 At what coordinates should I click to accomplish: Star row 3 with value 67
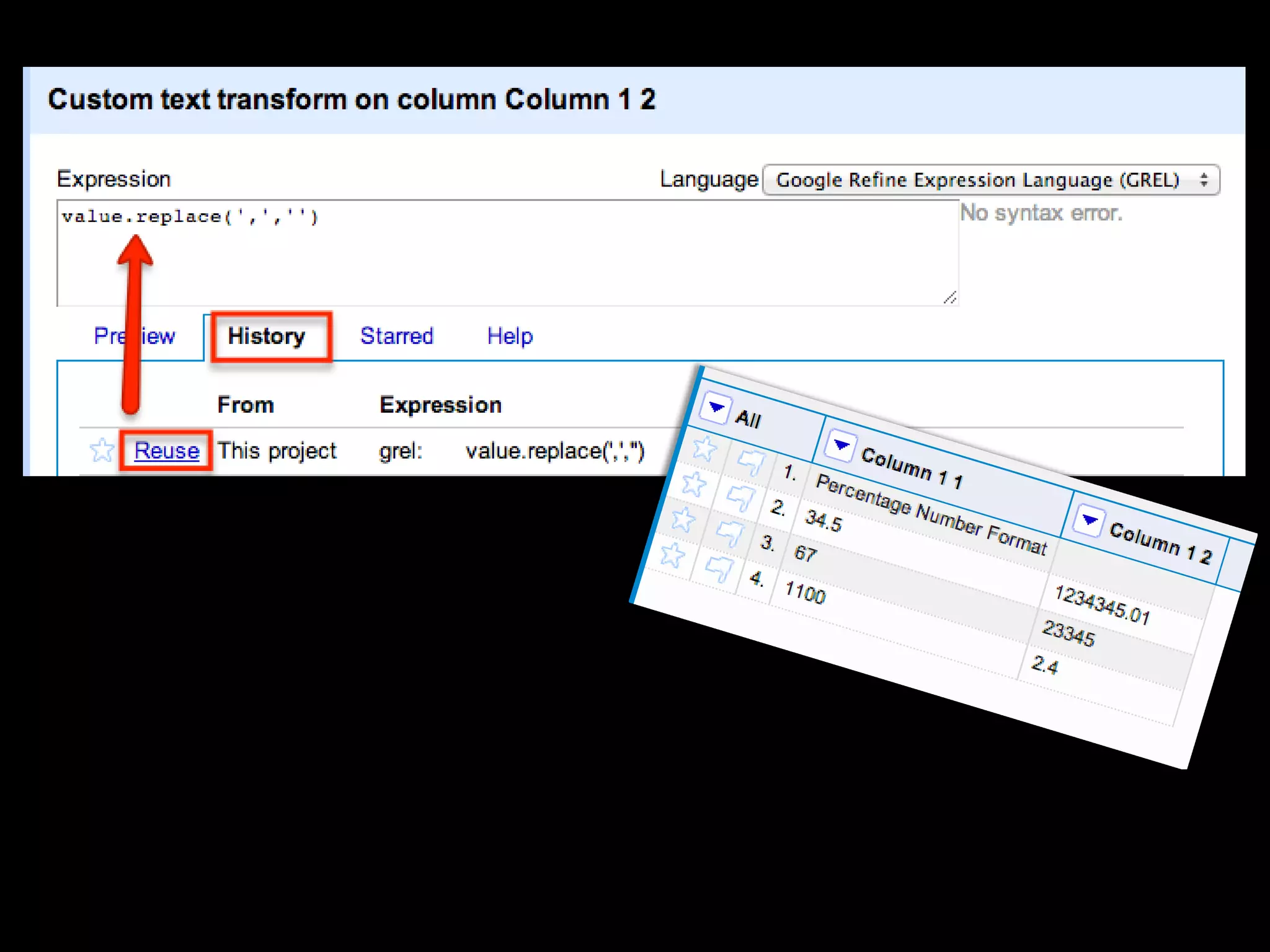tap(683, 519)
